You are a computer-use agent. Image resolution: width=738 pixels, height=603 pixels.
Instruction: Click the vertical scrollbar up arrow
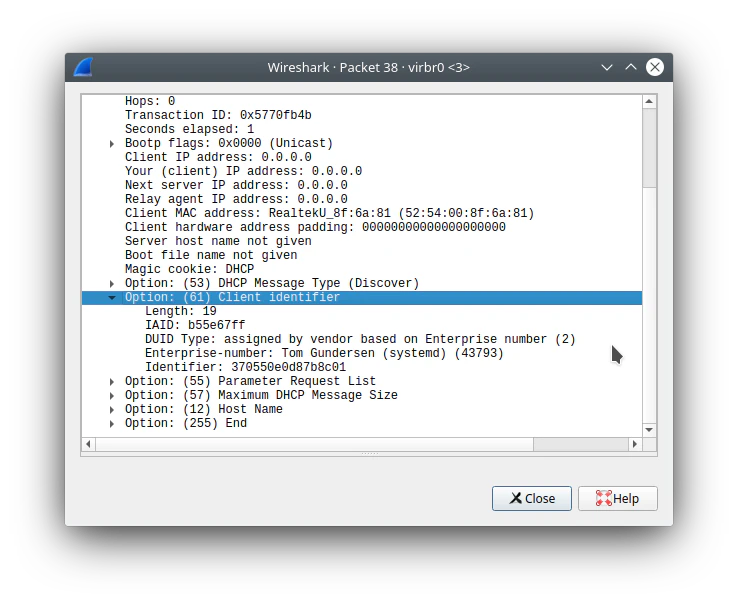tap(649, 101)
